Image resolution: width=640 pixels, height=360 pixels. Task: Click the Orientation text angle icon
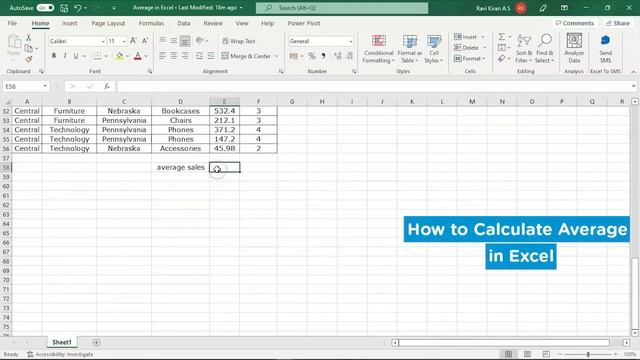(200, 41)
